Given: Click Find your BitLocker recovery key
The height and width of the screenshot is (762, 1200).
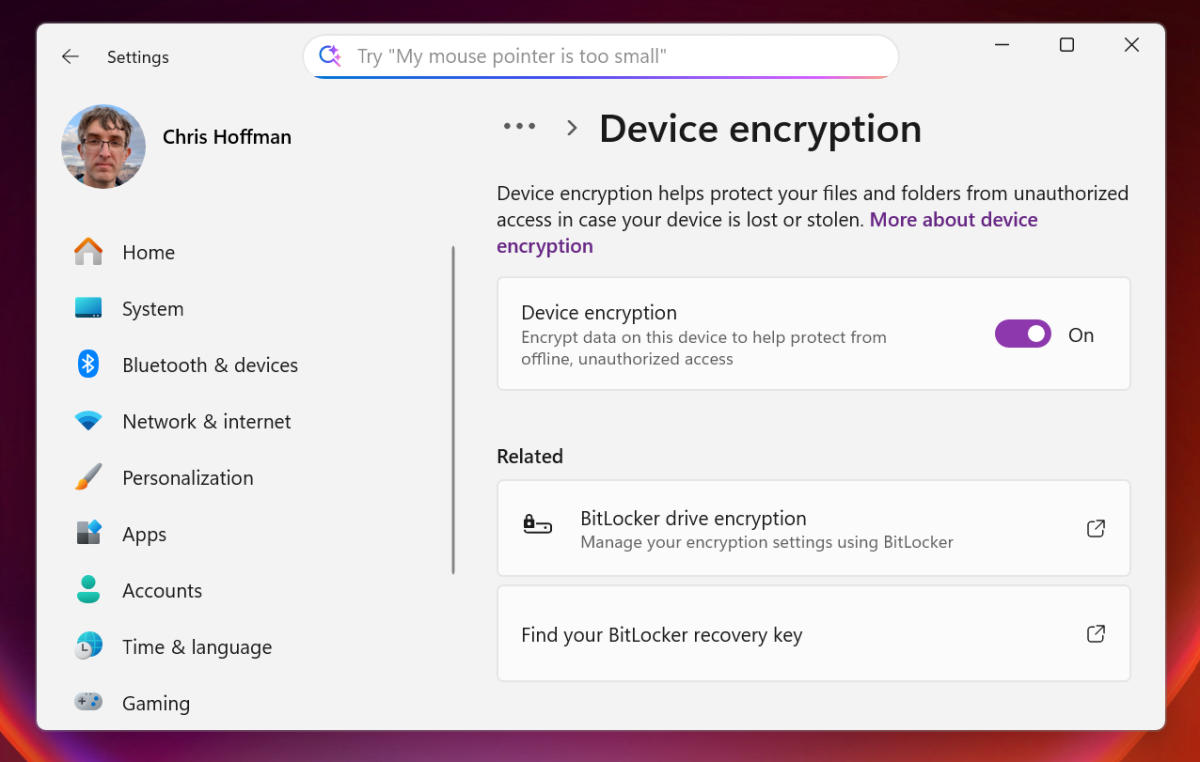Looking at the screenshot, I should point(660,633).
